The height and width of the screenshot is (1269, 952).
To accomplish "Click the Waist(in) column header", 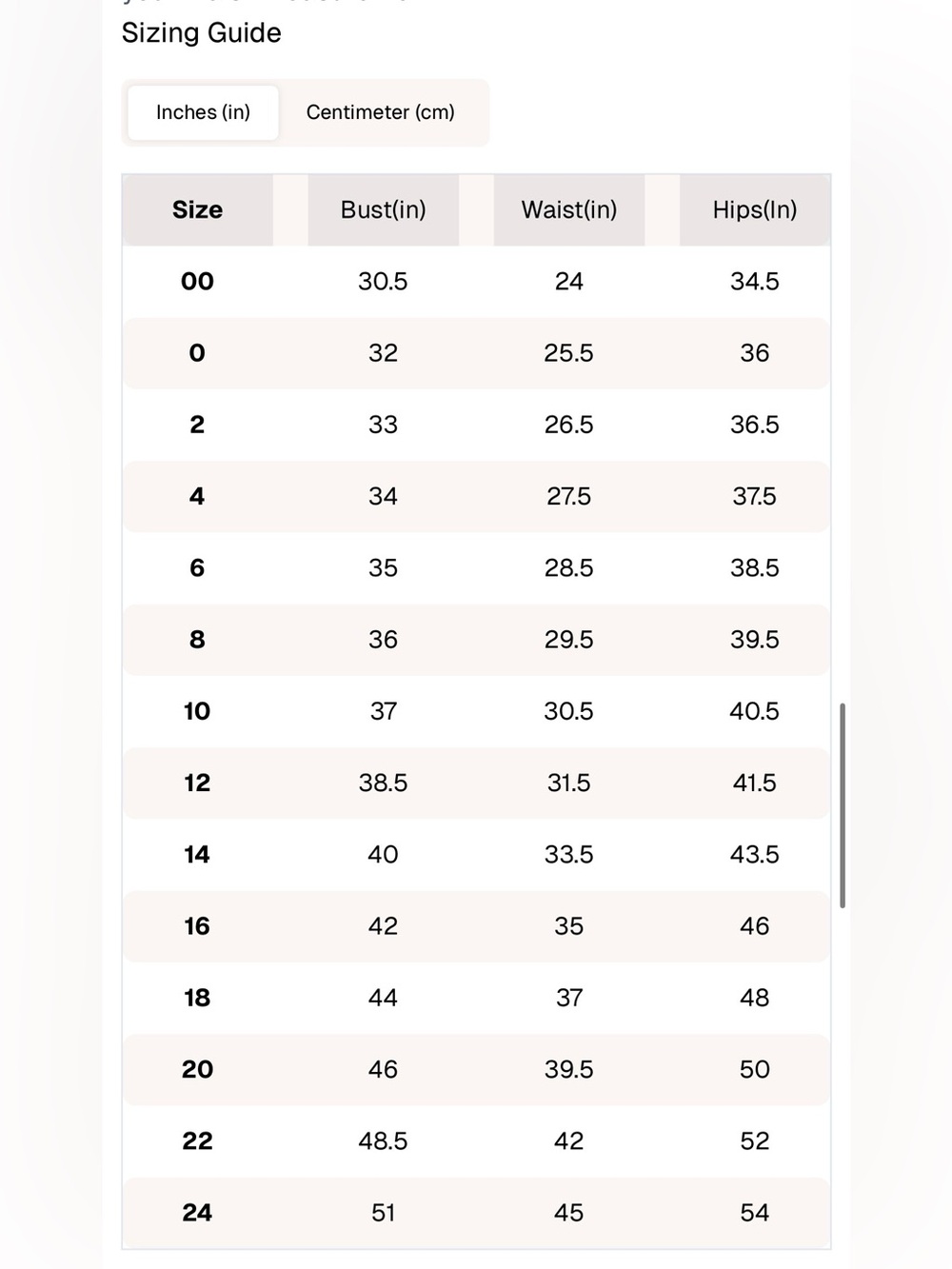I will coord(569,209).
